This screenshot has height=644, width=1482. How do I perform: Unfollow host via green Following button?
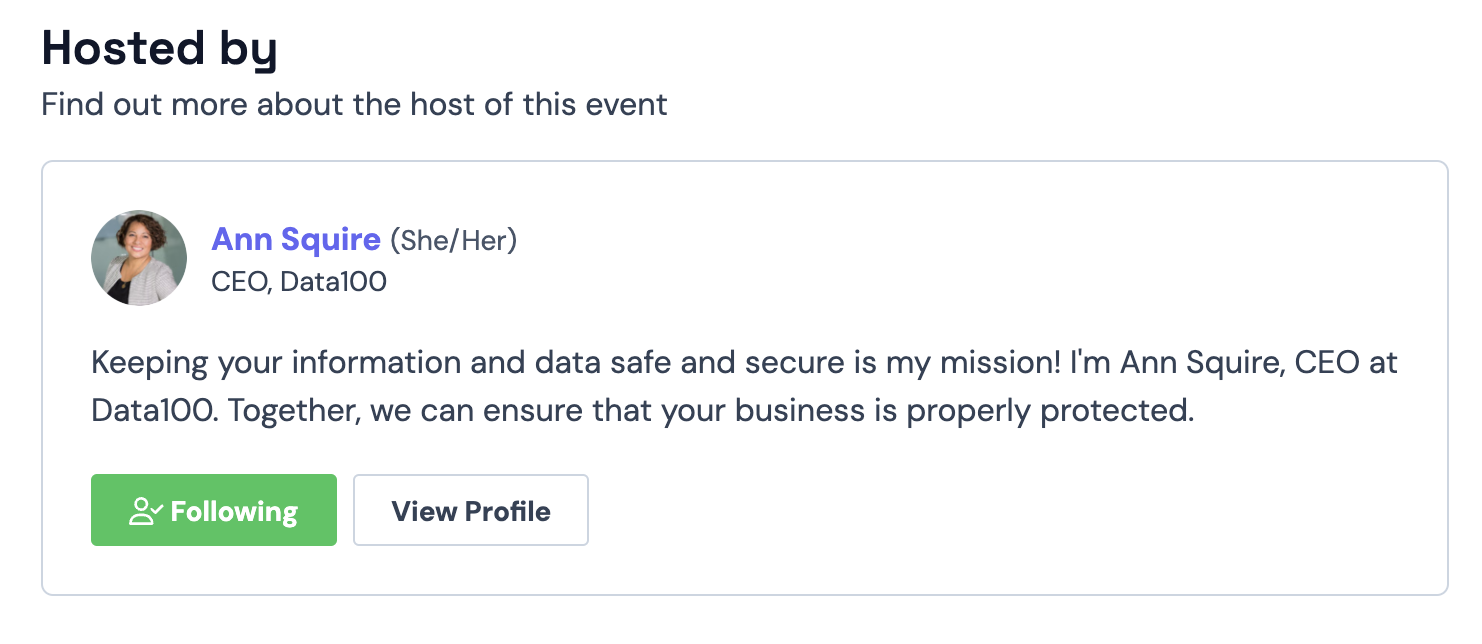tap(214, 510)
